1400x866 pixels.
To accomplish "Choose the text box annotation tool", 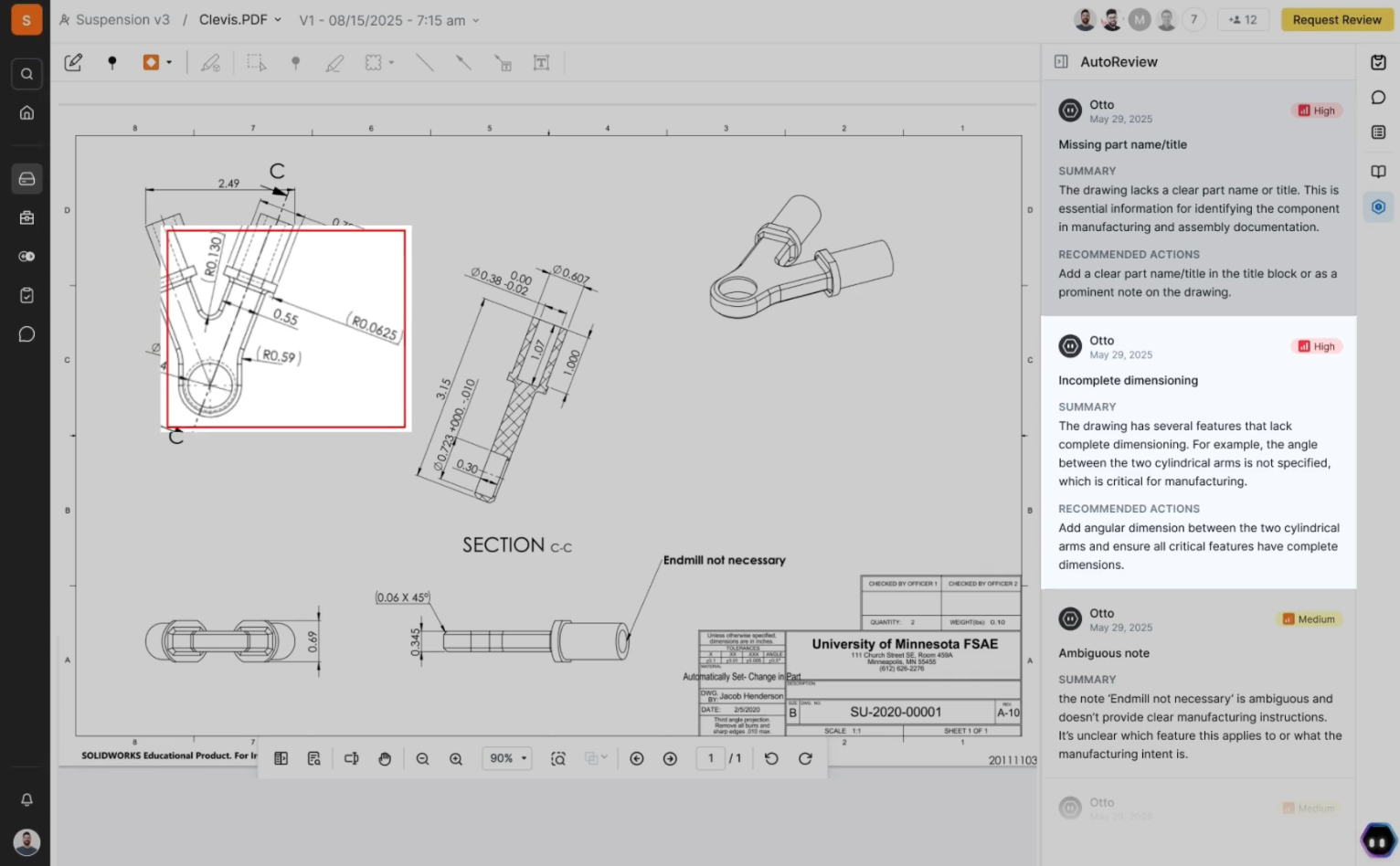I will [x=541, y=62].
